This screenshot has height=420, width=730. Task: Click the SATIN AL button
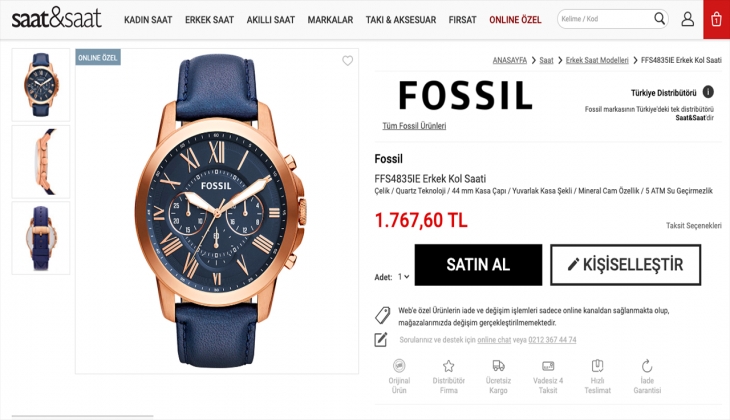(x=478, y=264)
